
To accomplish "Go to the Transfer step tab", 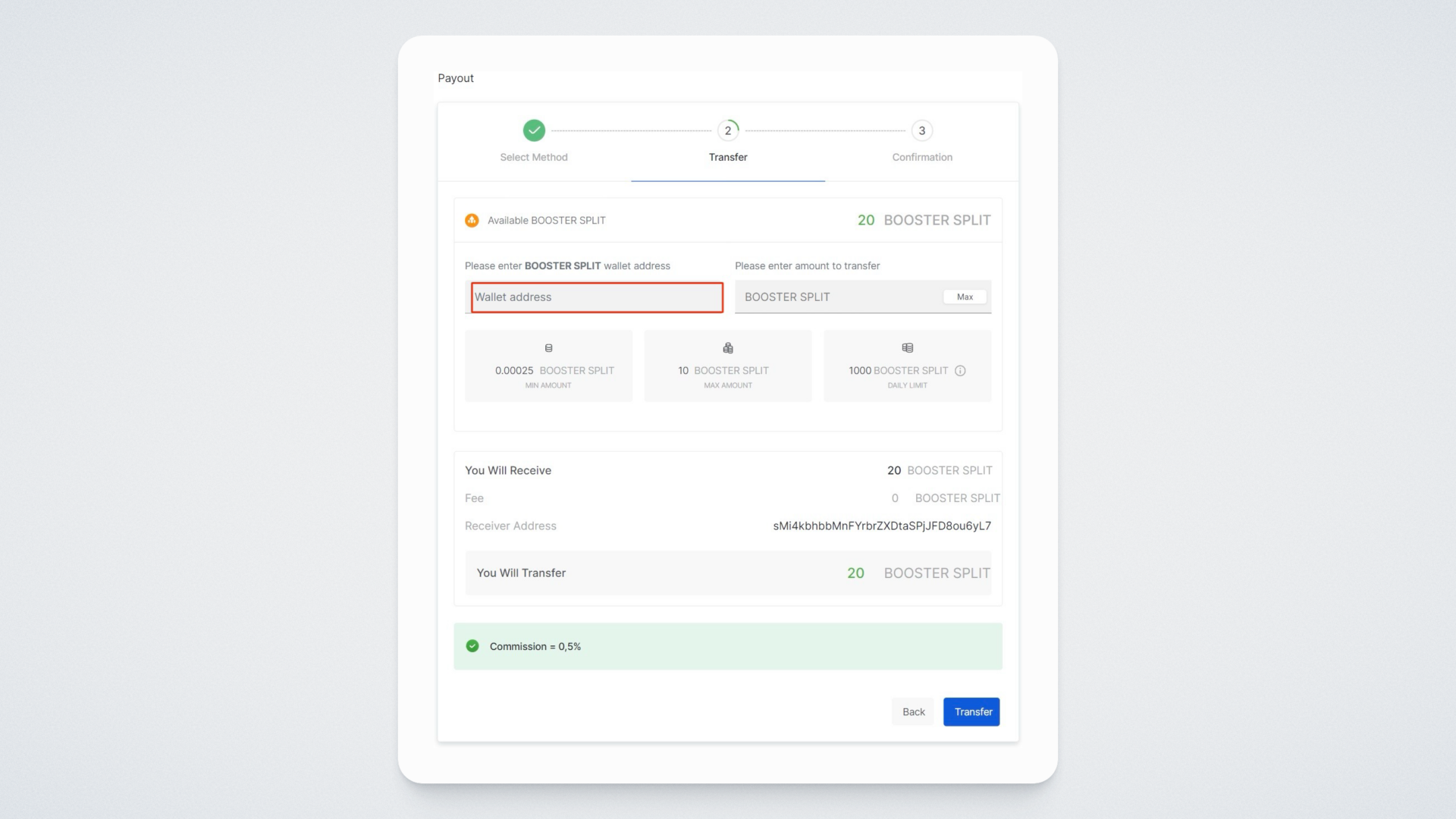I will click(x=728, y=157).
